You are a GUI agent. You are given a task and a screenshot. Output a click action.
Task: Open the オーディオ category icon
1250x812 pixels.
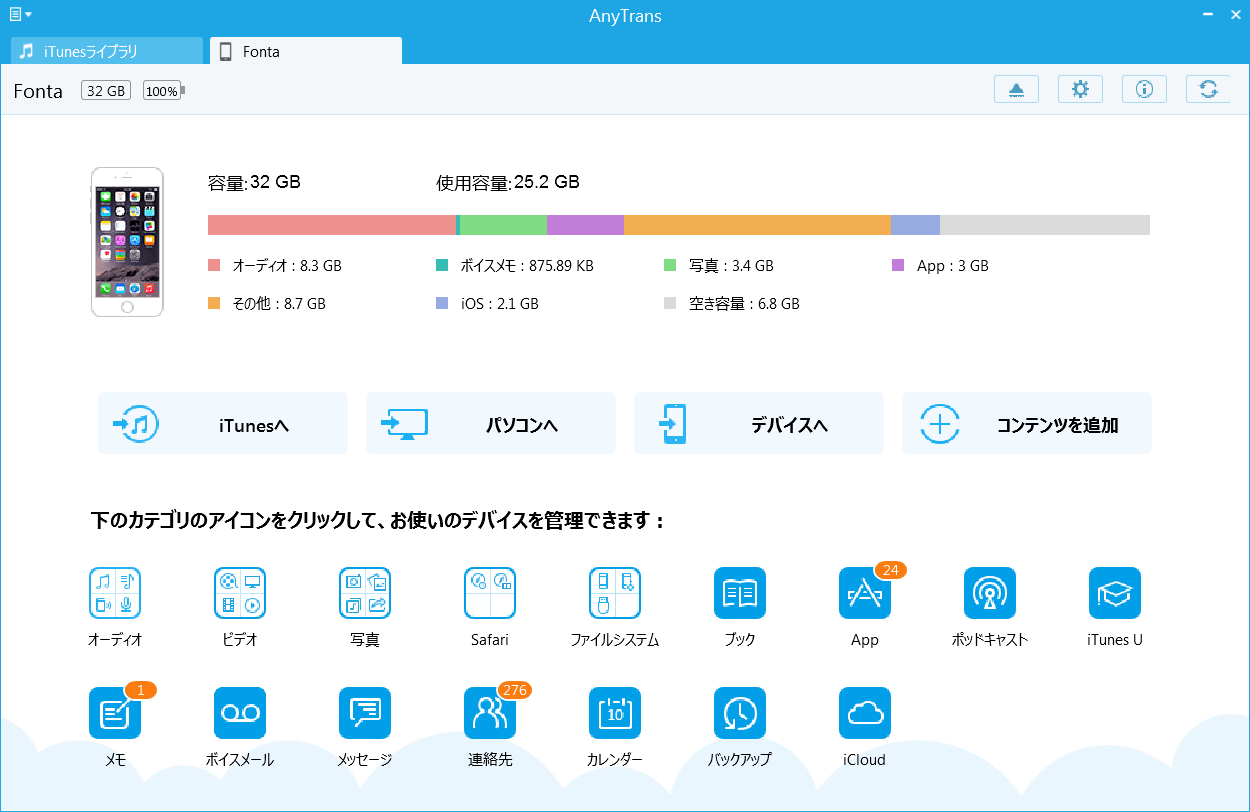tap(115, 593)
